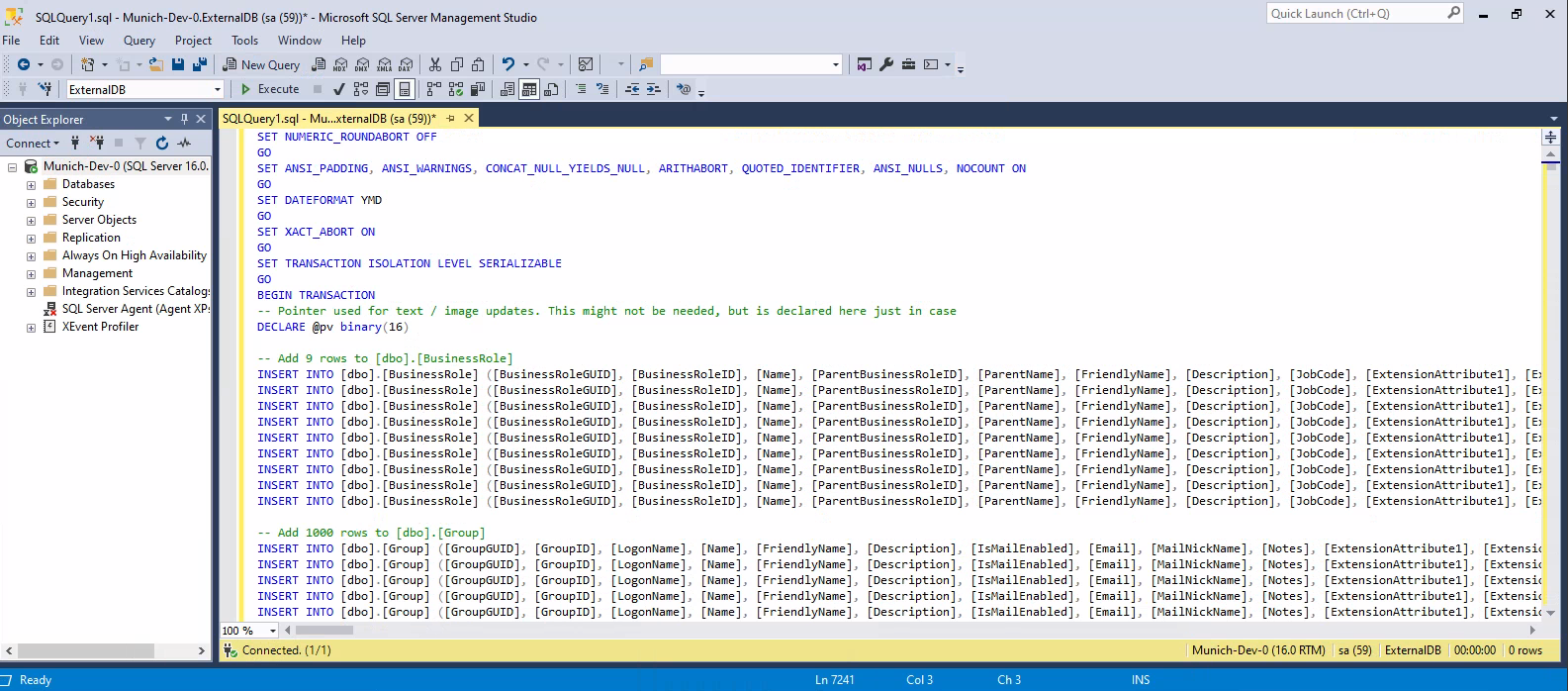Open the Undo history dropdown arrow
Image resolution: width=1568 pixels, height=691 pixels.
(525, 64)
